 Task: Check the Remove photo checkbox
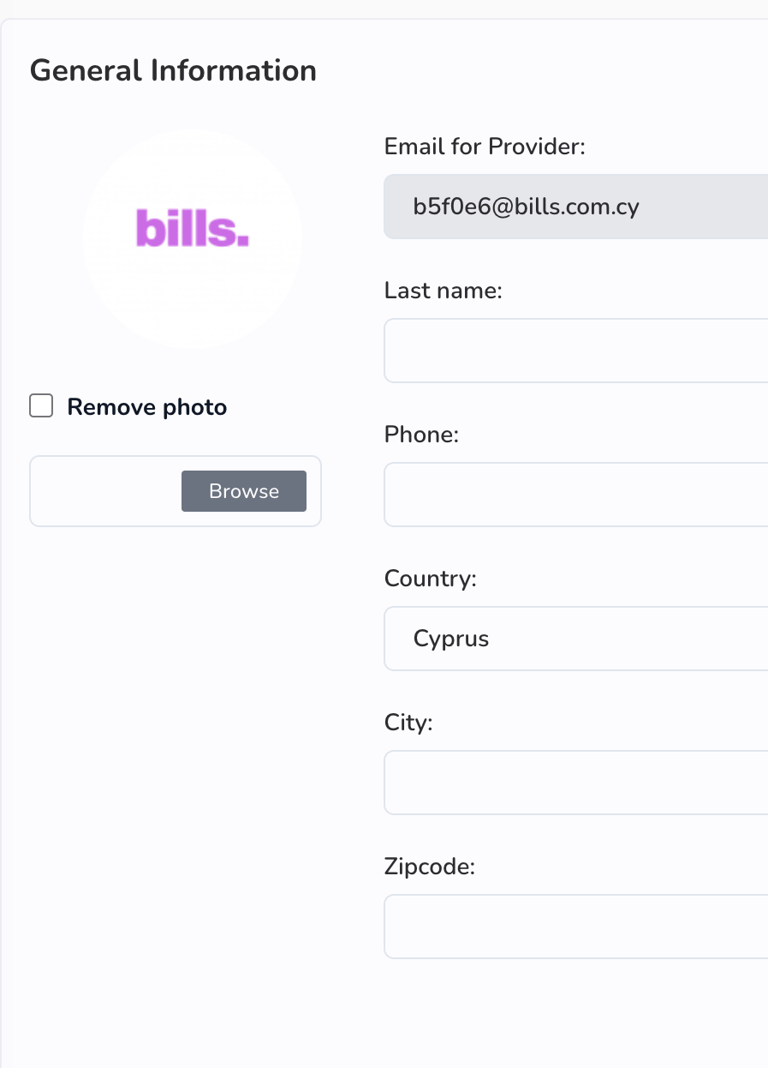[x=41, y=406]
